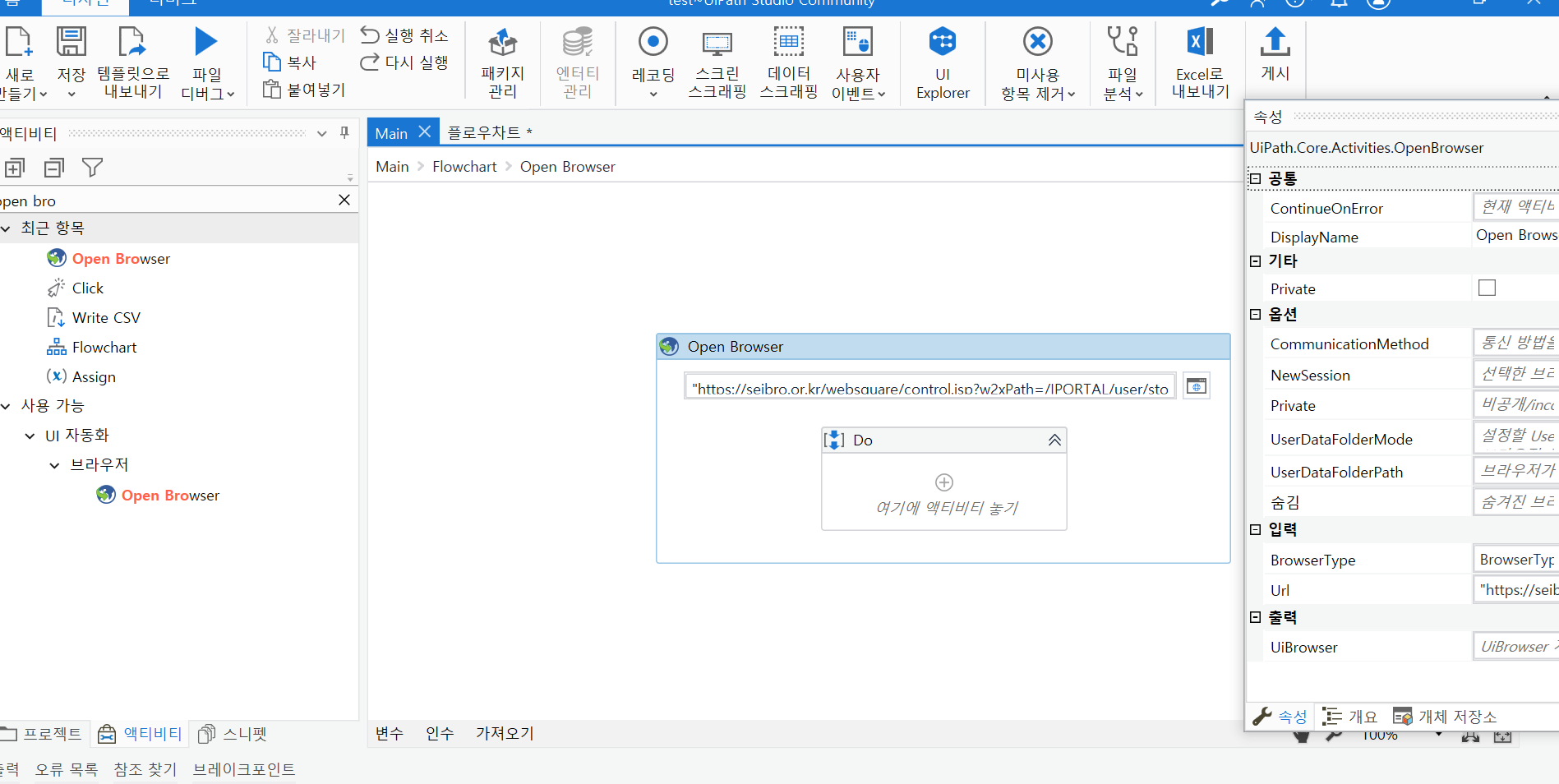Click browse button beside the URL field
The image size is (1559, 784).
[1197, 386]
